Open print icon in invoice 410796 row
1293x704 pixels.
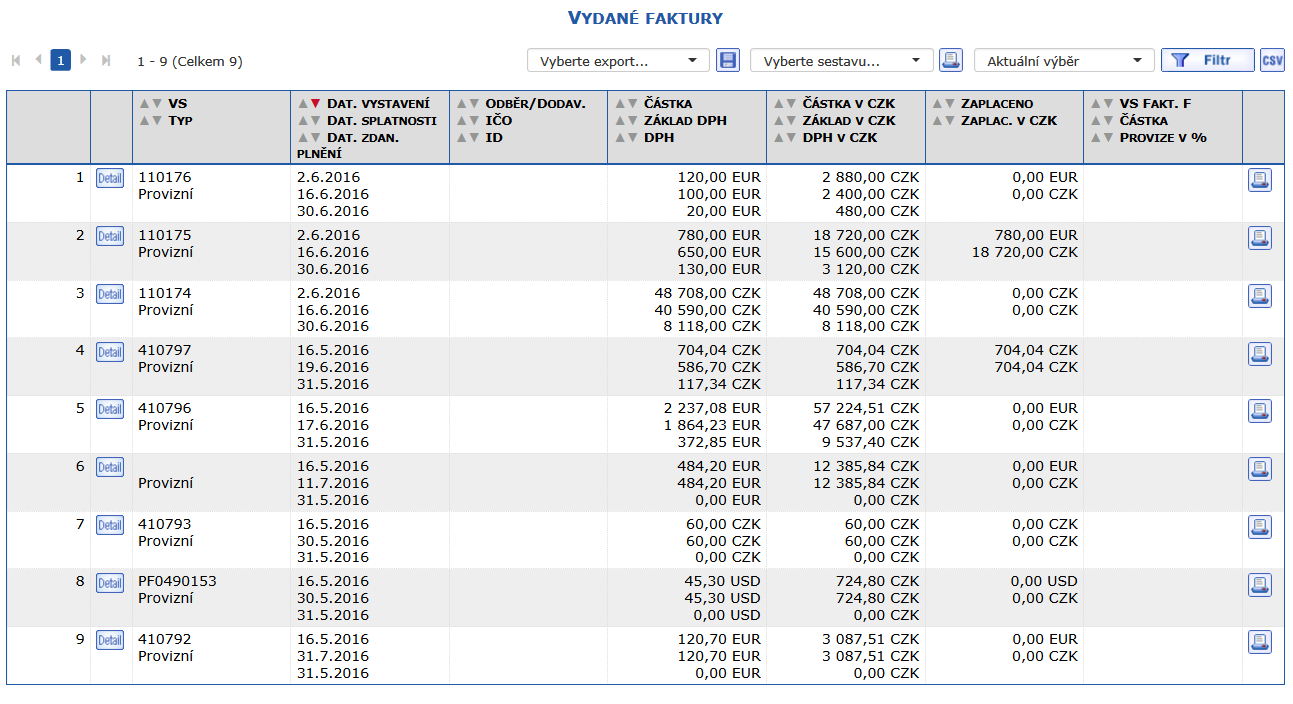(1260, 411)
